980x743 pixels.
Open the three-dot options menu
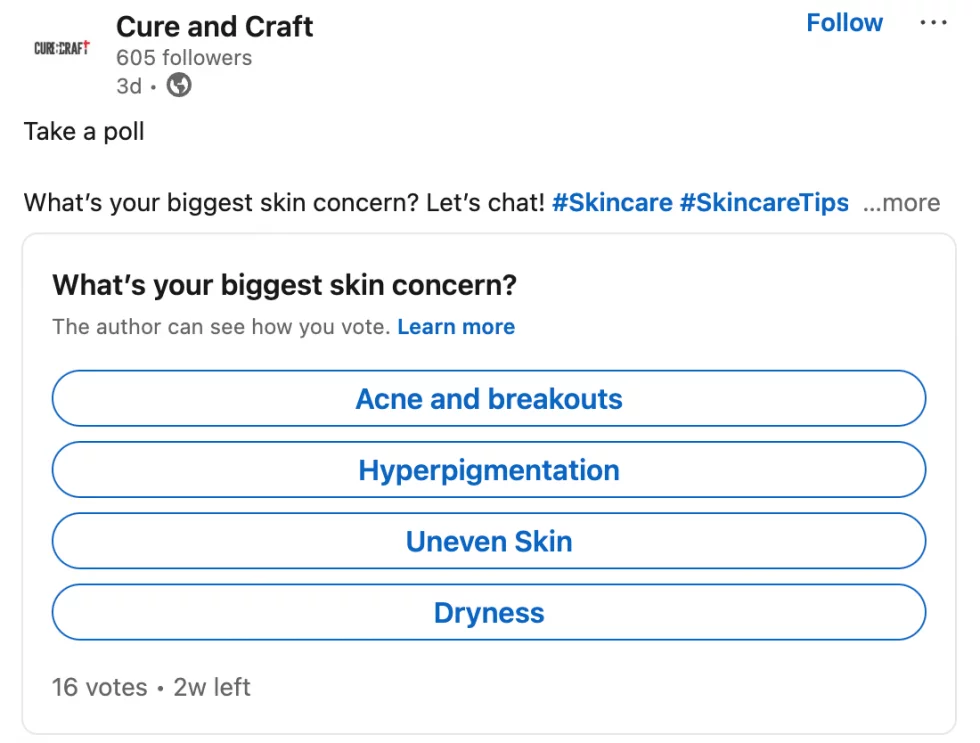[x=933, y=22]
